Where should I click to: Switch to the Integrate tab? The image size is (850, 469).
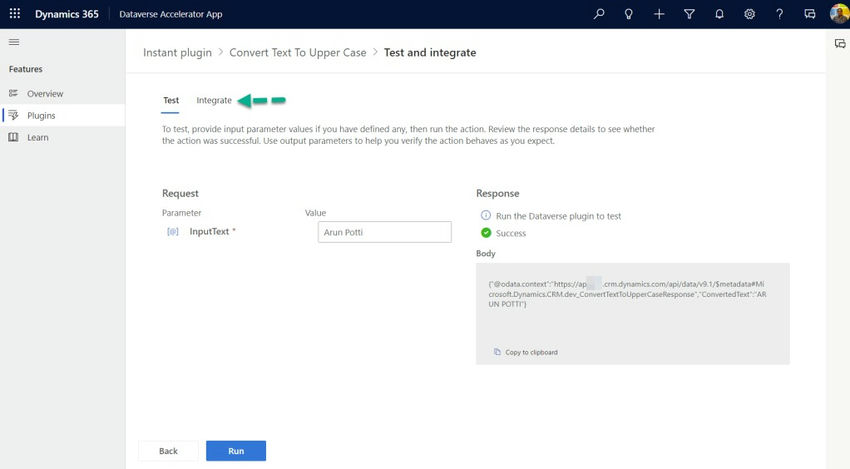pyautogui.click(x=214, y=100)
